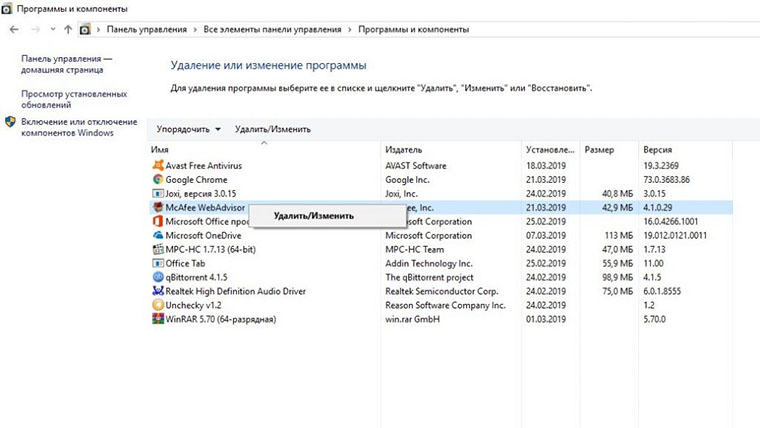
Task: Click the Unchecky program icon
Action: 158,305
